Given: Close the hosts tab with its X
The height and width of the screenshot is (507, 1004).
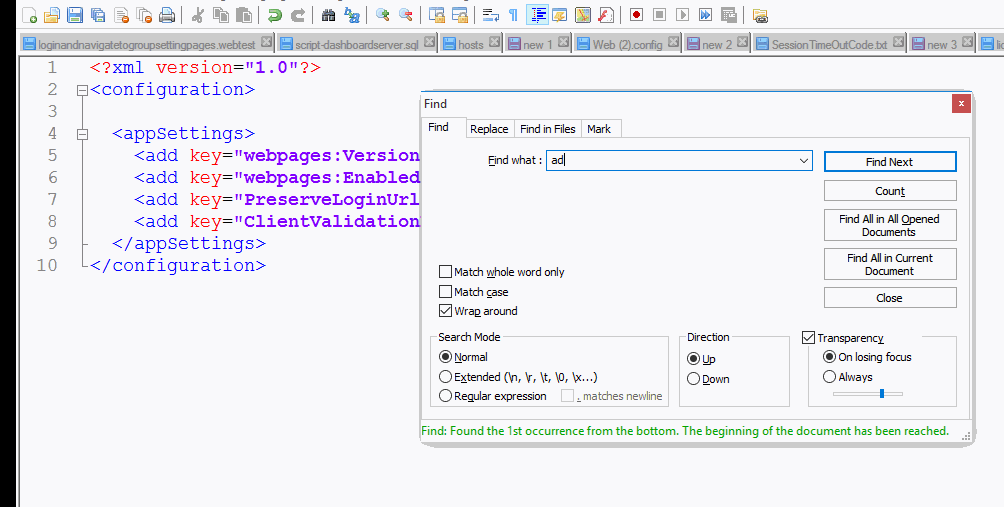Looking at the screenshot, I should (x=494, y=42).
